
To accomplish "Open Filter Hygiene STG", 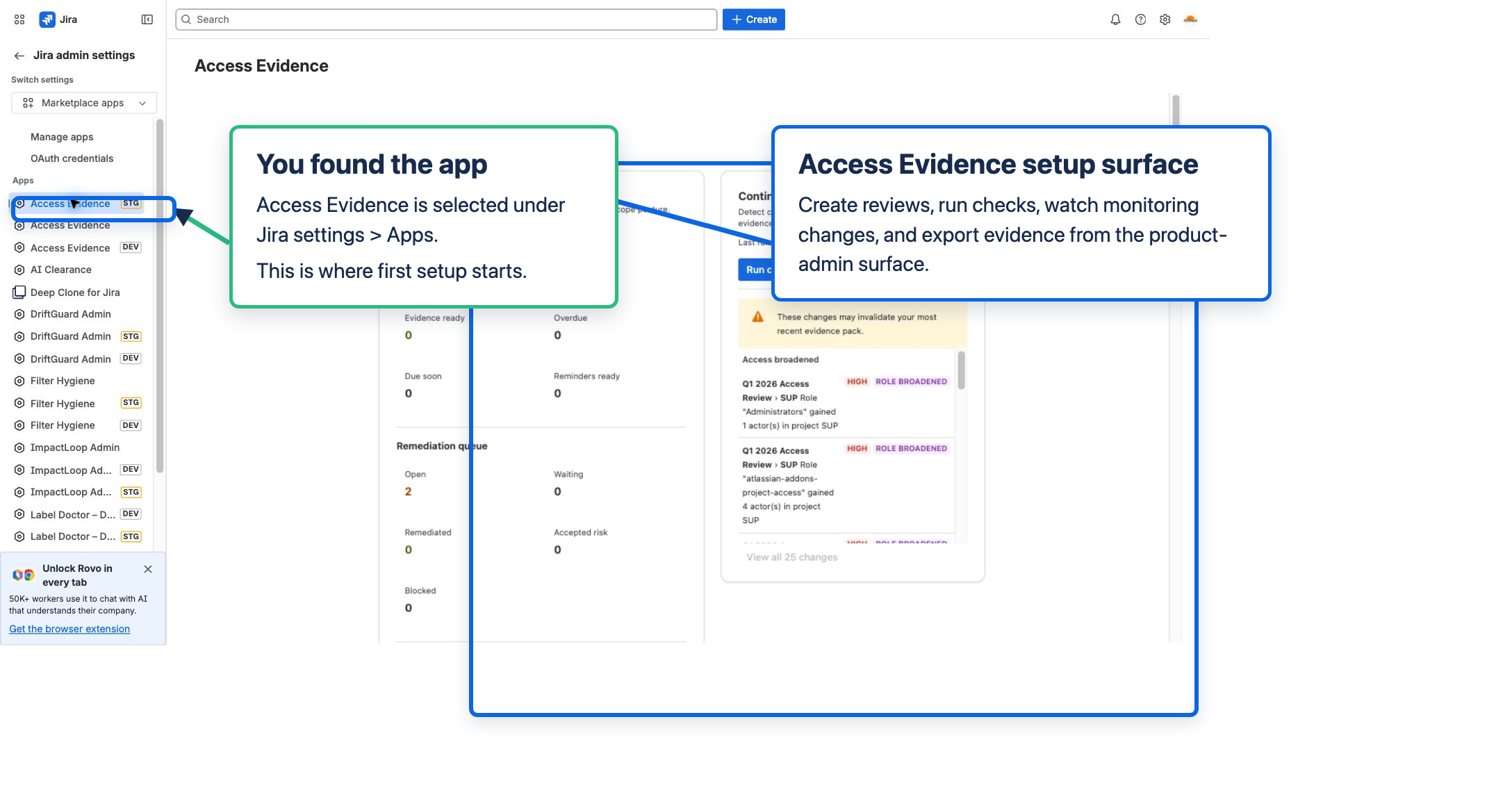I will [x=78, y=404].
